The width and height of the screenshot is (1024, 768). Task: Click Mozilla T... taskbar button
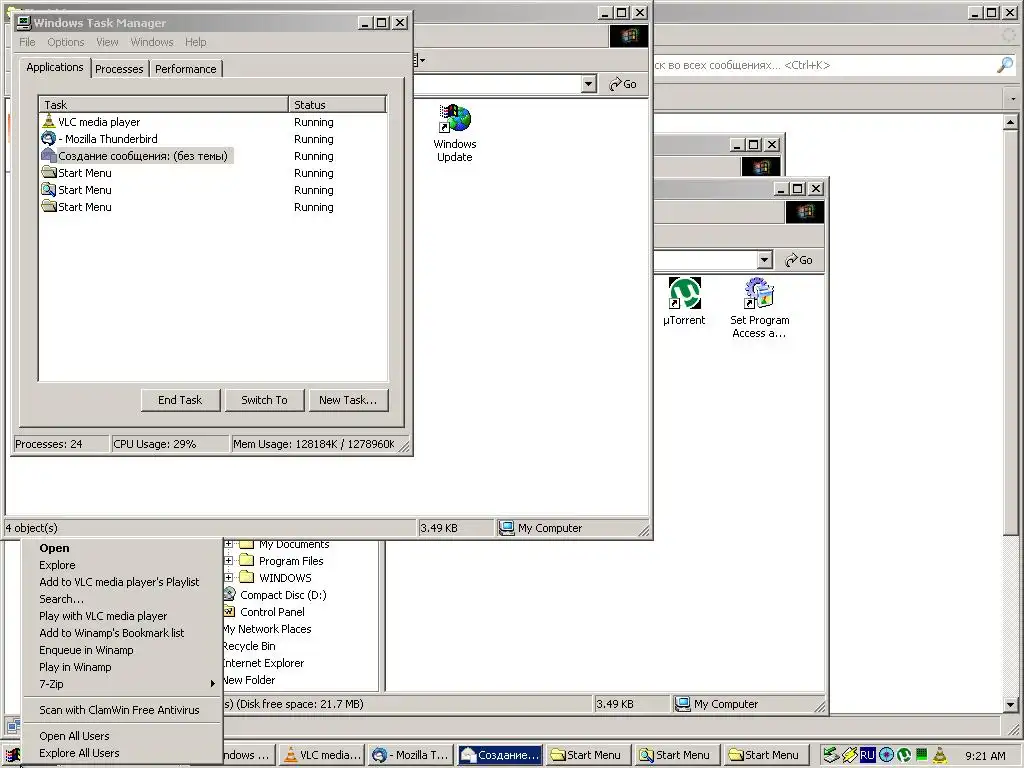tap(411, 755)
